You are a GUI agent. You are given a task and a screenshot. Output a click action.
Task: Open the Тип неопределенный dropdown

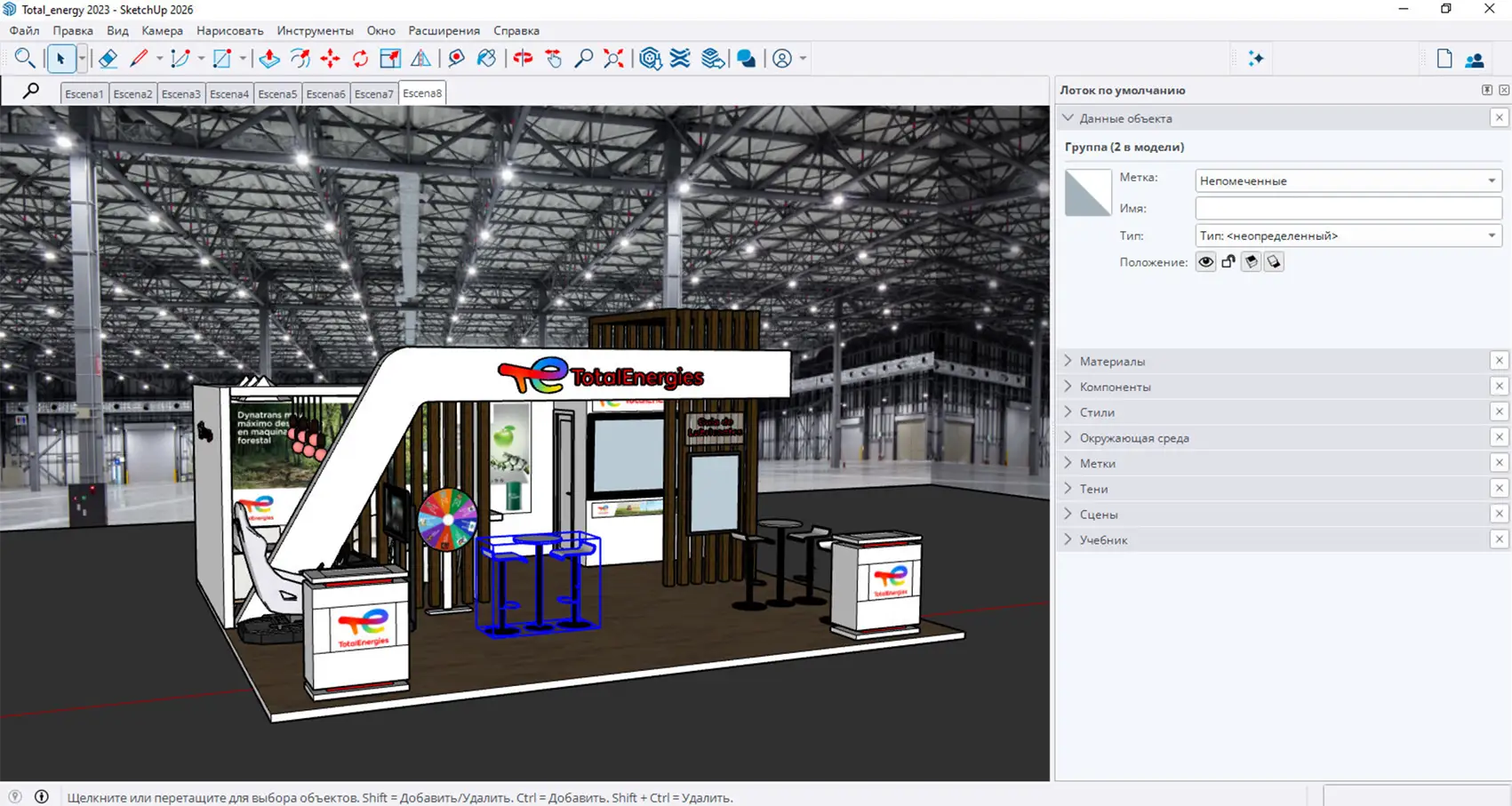tap(1348, 235)
